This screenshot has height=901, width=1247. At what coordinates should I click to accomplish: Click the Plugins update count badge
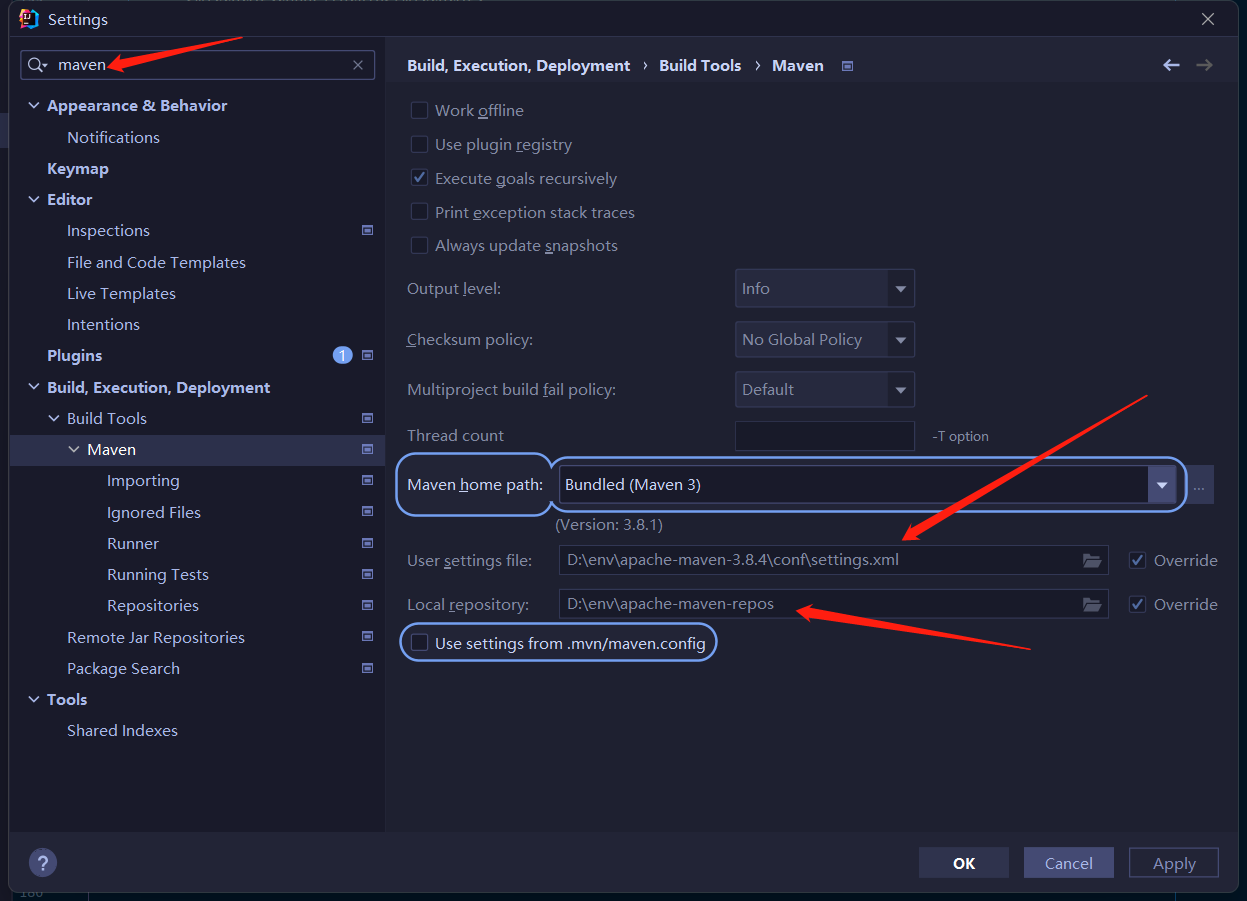[343, 355]
